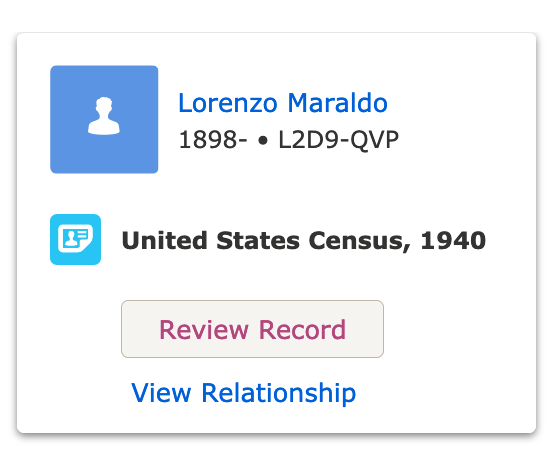
Task: Click the bullet separator before L2D9-QVP
Action: (x=263, y=141)
